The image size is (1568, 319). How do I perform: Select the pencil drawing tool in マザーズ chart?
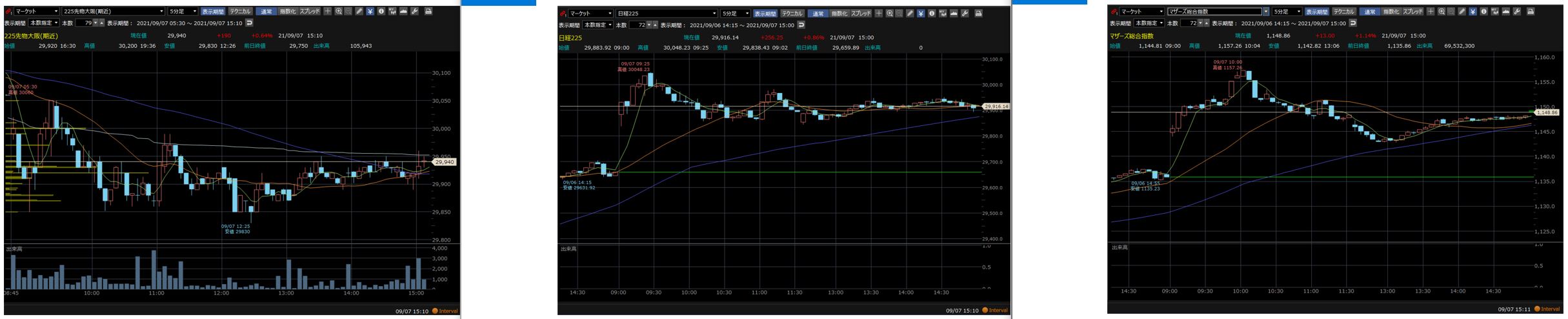[1462, 12]
